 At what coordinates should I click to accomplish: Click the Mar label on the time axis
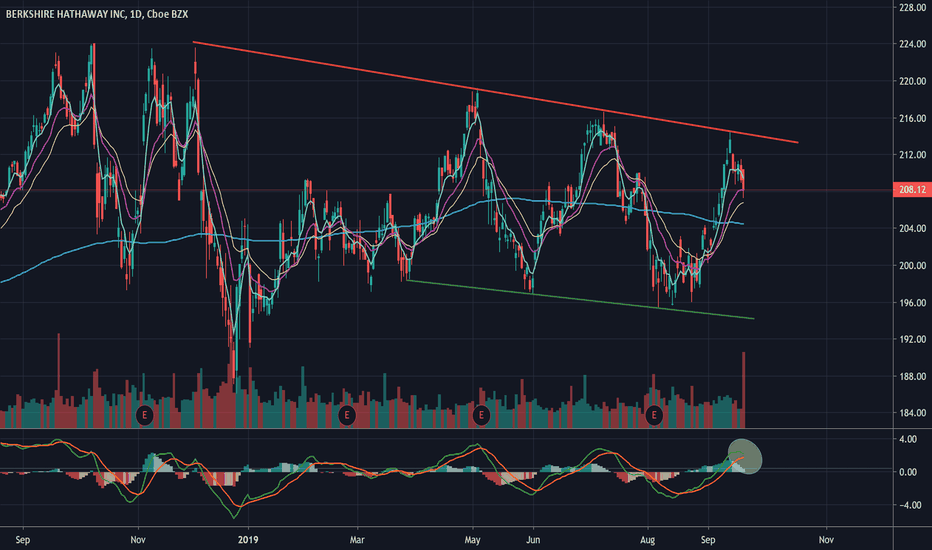(x=357, y=540)
